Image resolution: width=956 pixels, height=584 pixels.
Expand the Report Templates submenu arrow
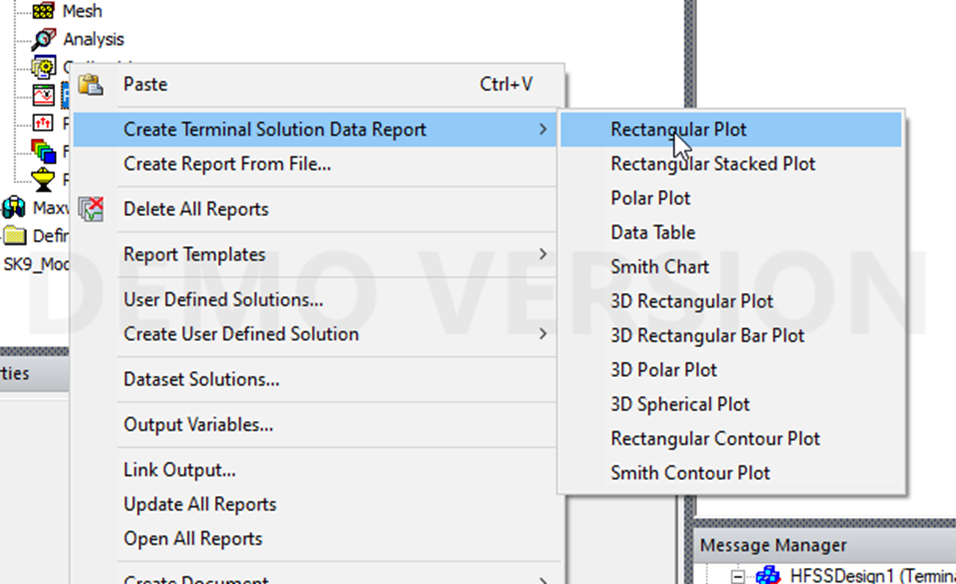coord(543,254)
